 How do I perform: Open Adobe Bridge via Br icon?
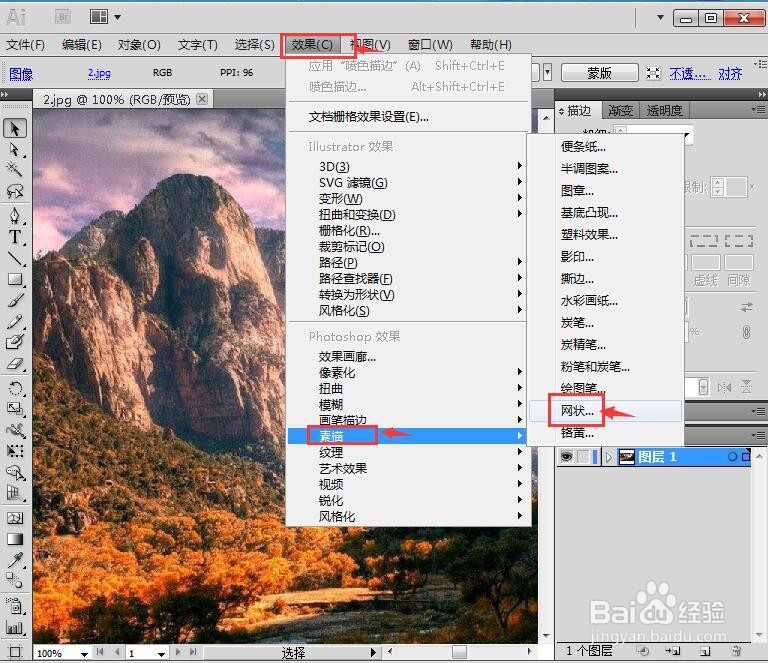tap(63, 17)
